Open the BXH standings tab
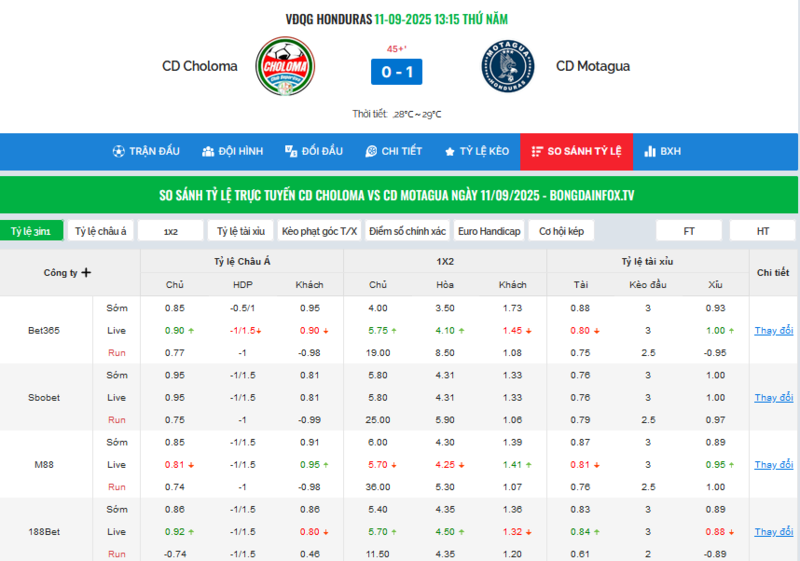The width and height of the screenshot is (800, 561). coord(662,151)
